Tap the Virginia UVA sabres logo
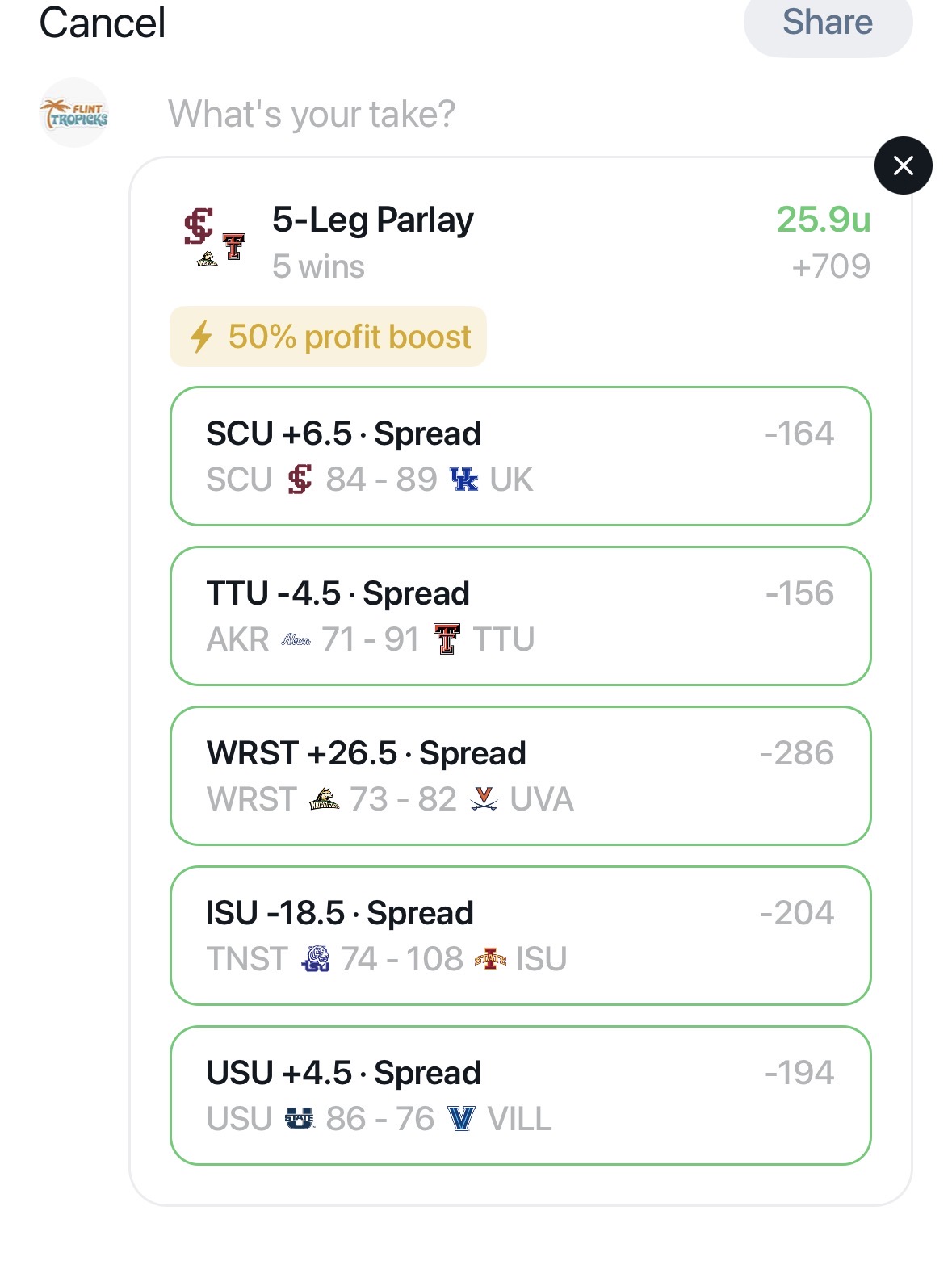Viewport: 952px width, 1286px height. click(x=484, y=799)
